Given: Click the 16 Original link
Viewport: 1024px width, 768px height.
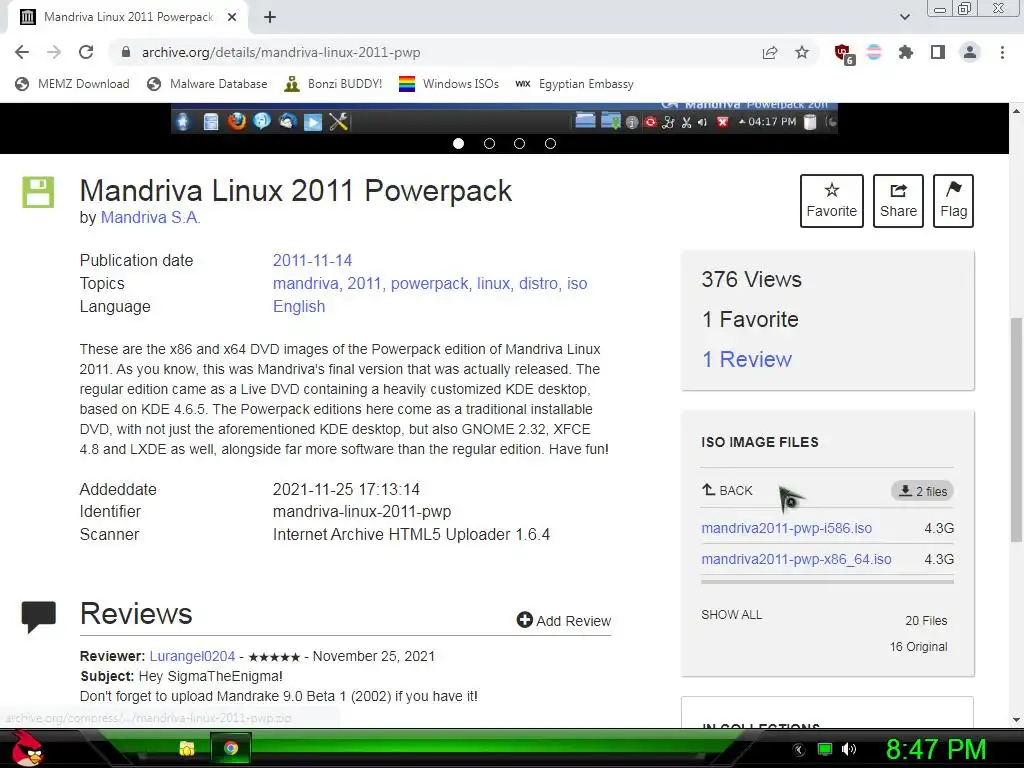Looking at the screenshot, I should coord(918,647).
